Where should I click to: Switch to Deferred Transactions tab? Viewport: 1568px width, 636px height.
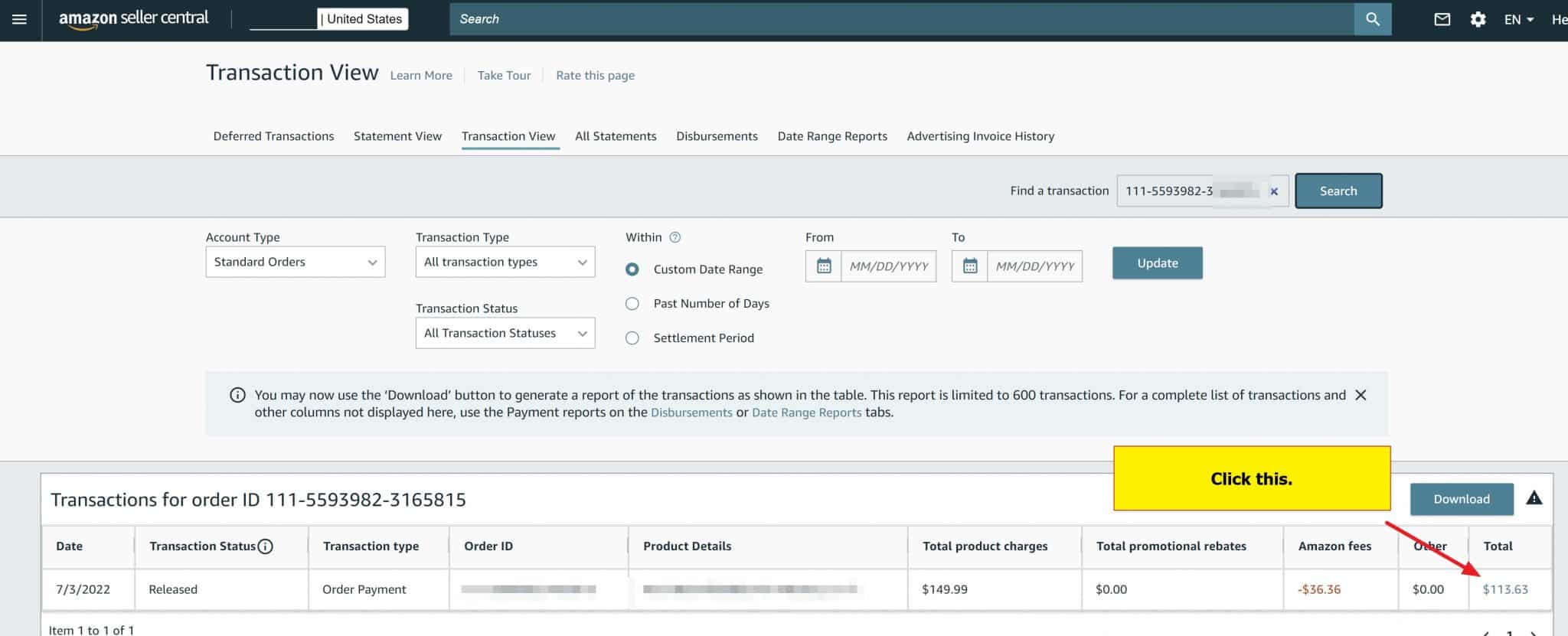pyautogui.click(x=273, y=136)
